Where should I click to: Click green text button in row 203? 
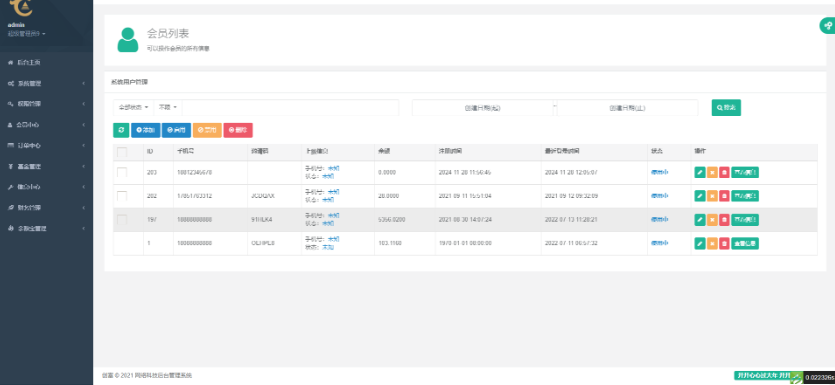click(745, 173)
